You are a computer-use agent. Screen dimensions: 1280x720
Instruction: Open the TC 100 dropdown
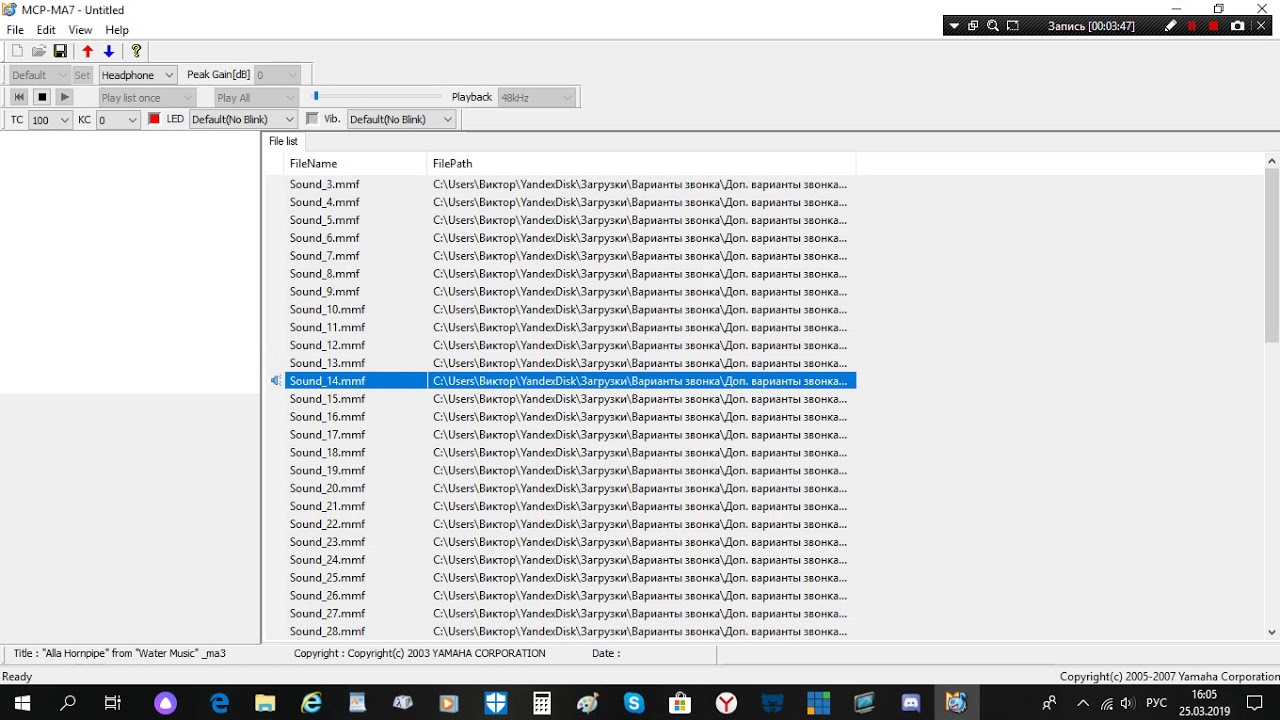(50, 120)
